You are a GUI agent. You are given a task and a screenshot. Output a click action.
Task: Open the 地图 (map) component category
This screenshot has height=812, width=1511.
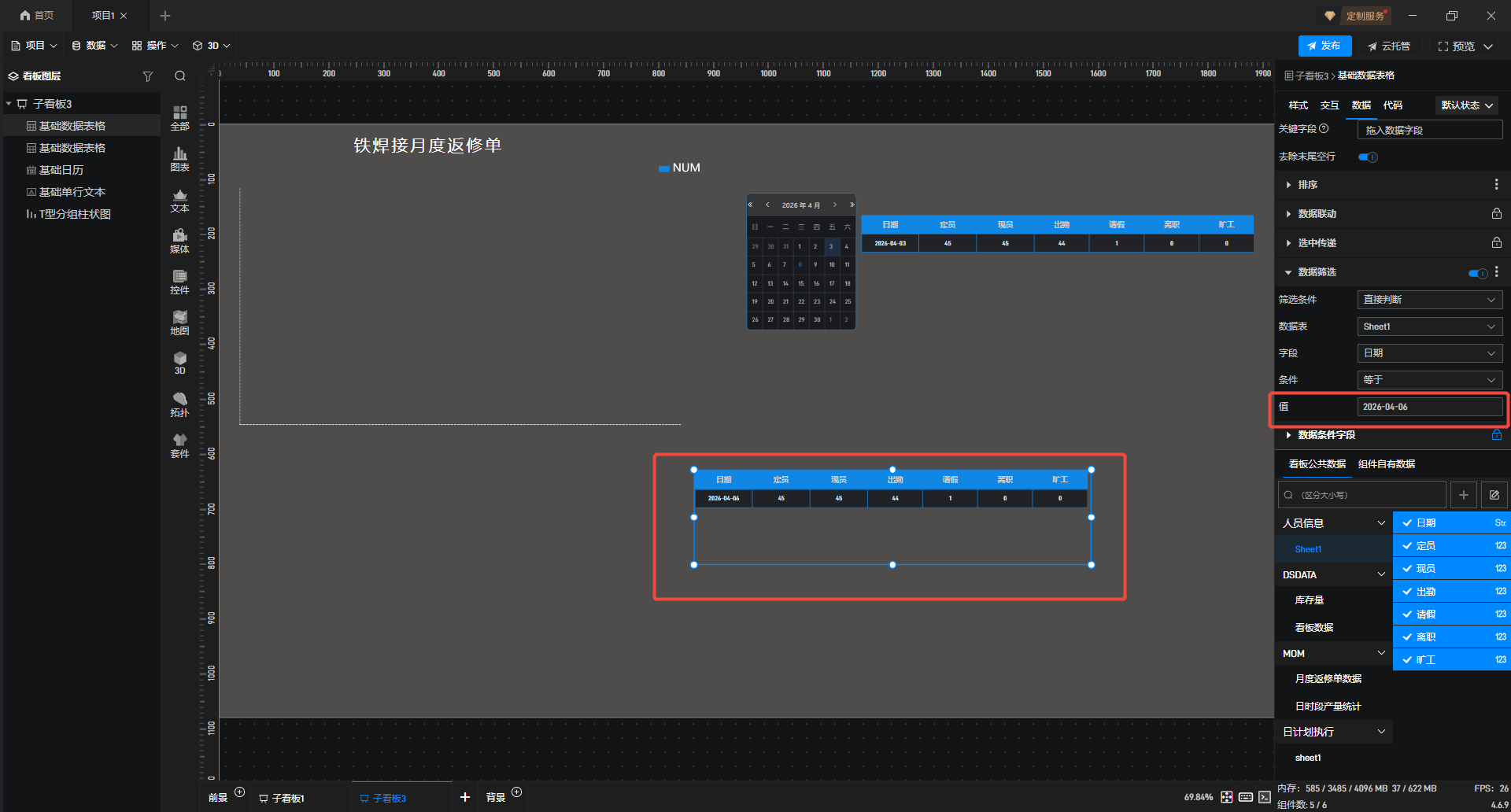click(179, 322)
